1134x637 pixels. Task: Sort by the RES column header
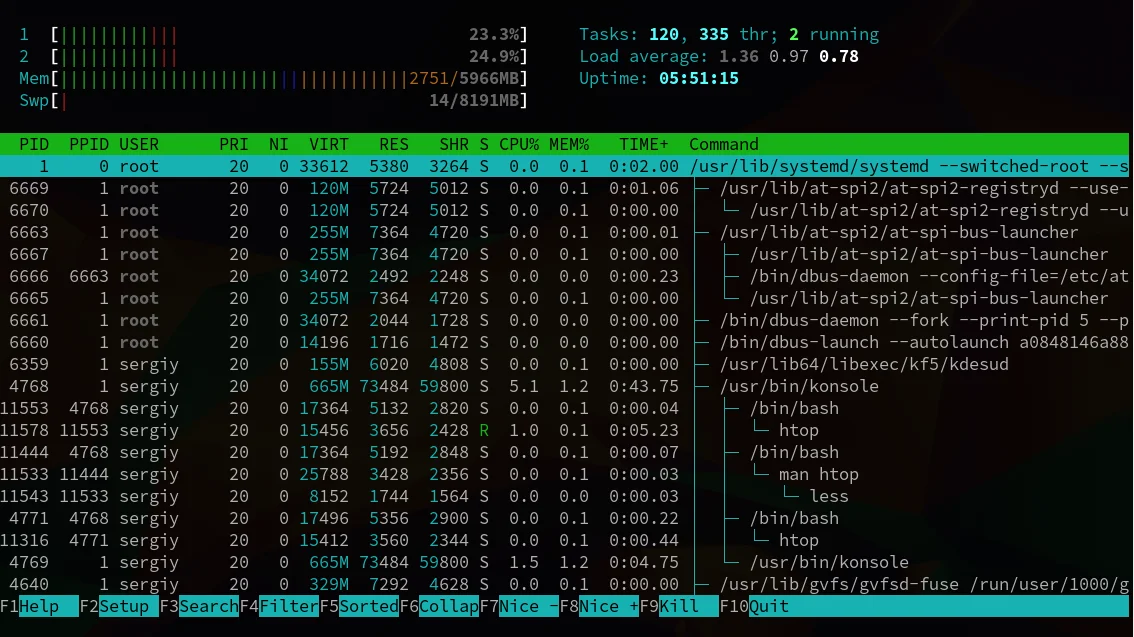393,144
